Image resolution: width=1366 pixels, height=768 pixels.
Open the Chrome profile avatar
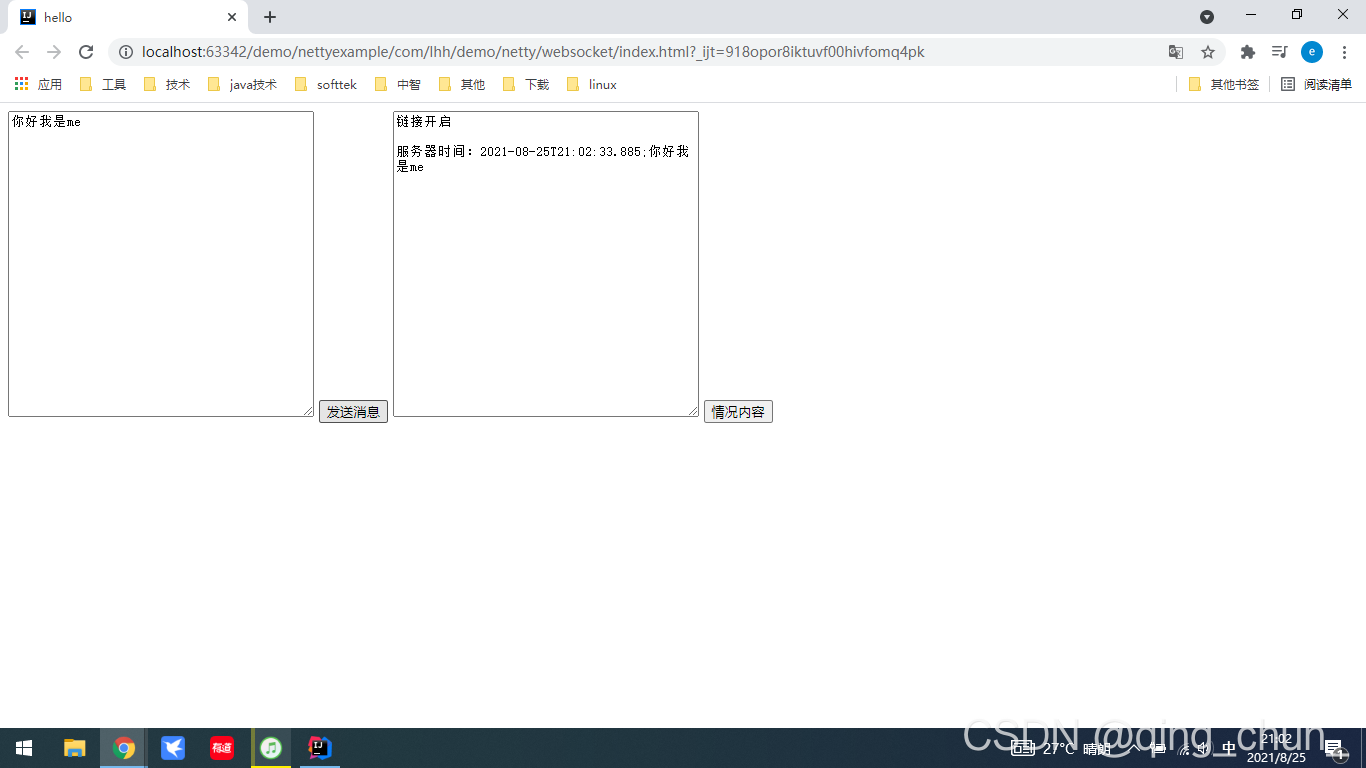(1312, 52)
